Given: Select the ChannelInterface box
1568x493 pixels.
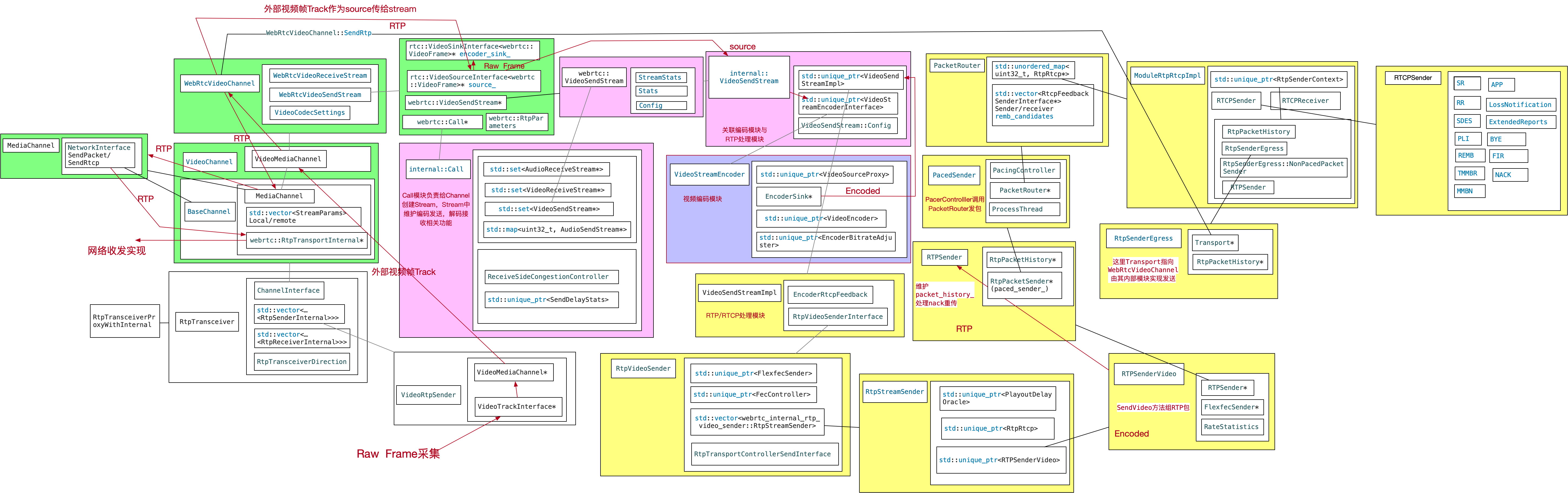Looking at the screenshot, I should coord(289,291).
